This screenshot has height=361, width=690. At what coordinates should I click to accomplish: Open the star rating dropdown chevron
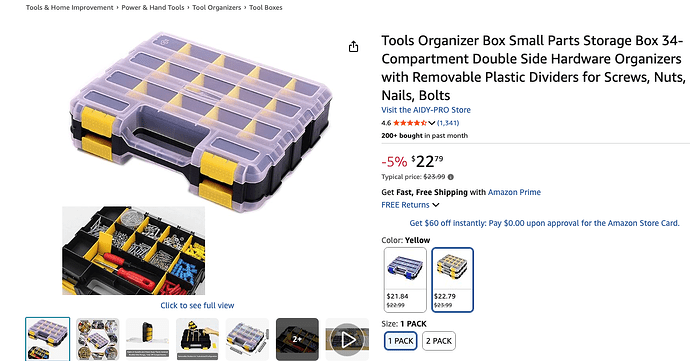[x=432, y=123]
